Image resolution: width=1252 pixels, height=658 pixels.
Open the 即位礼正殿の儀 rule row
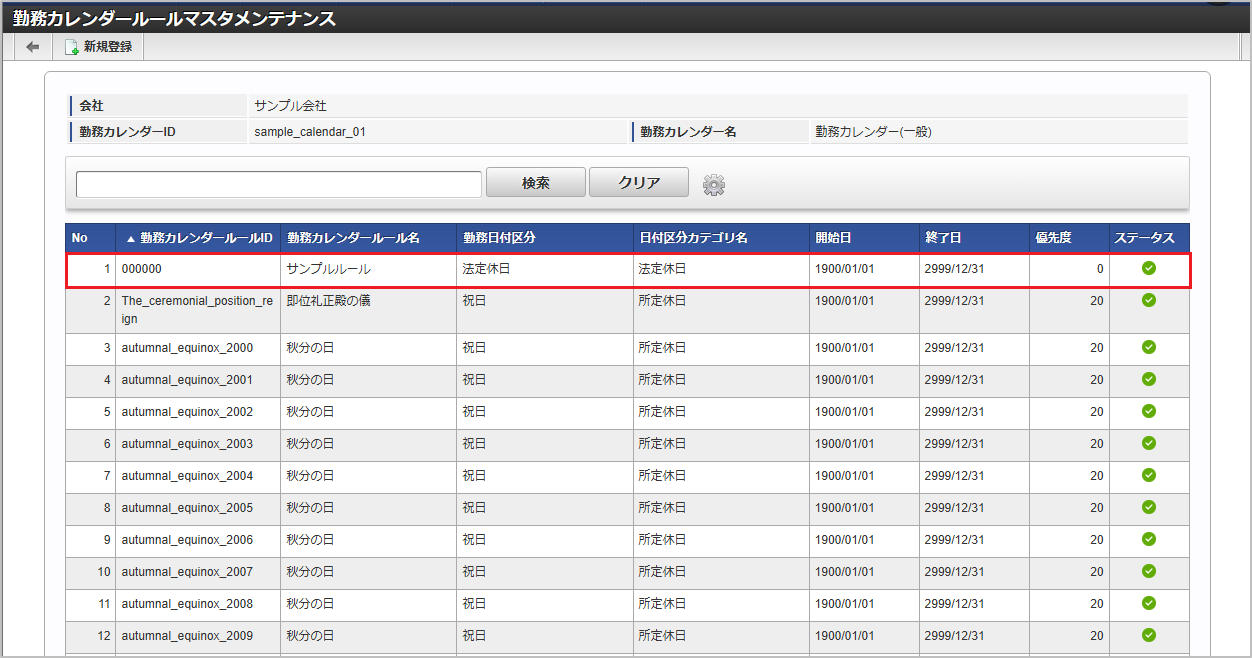click(x=328, y=301)
